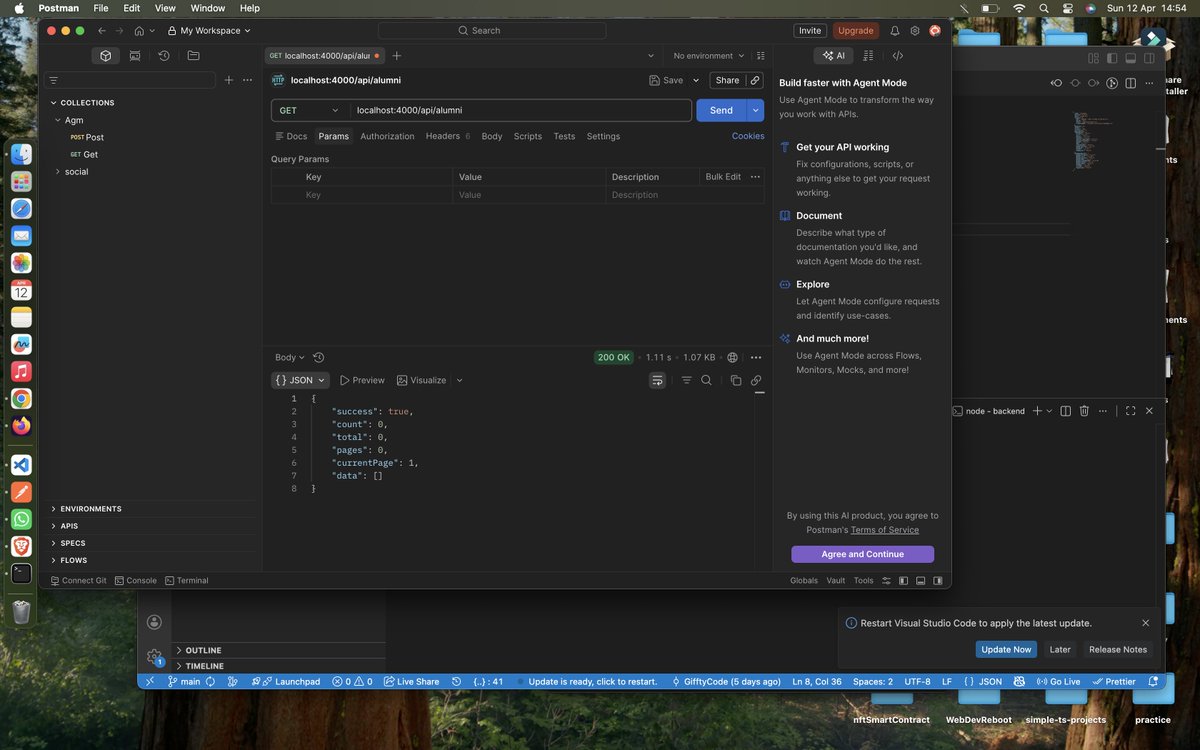Open the environment quick look icon
The width and height of the screenshot is (1200, 750).
coord(761,56)
